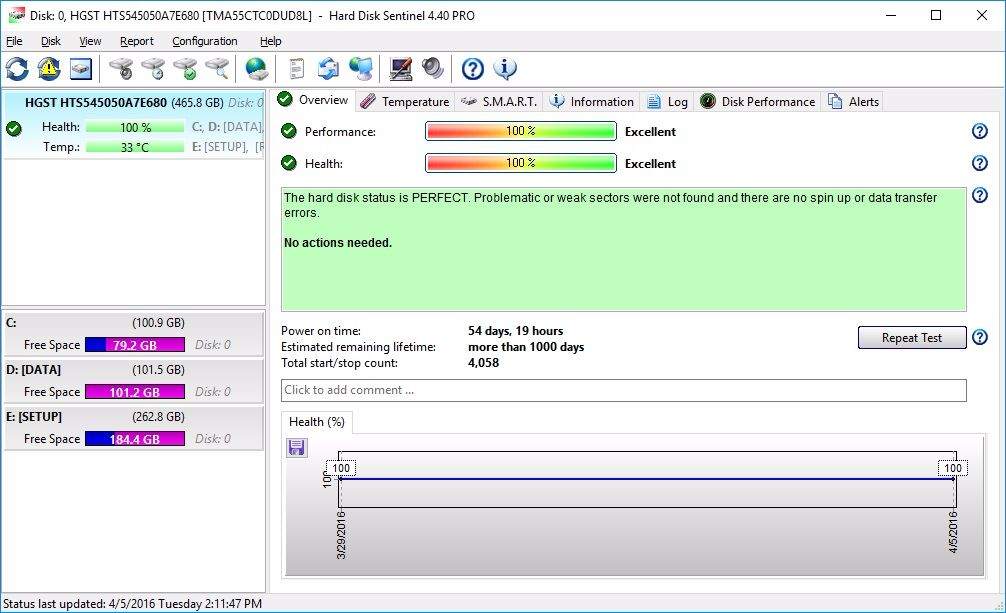Image resolution: width=1006 pixels, height=613 pixels.
Task: Click the purple floppy save icon on graph
Action: (x=296, y=447)
